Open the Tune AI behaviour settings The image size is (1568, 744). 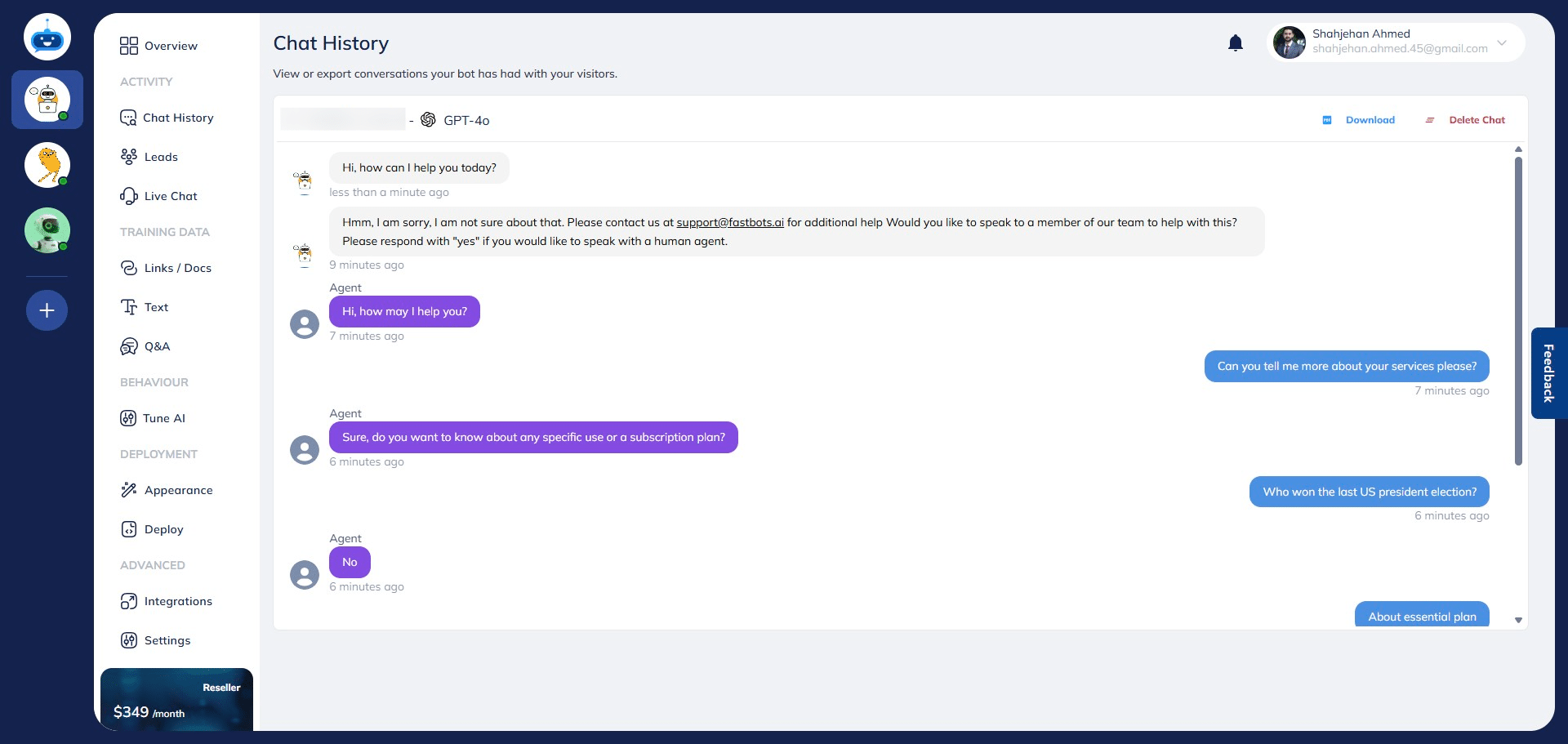[163, 417]
